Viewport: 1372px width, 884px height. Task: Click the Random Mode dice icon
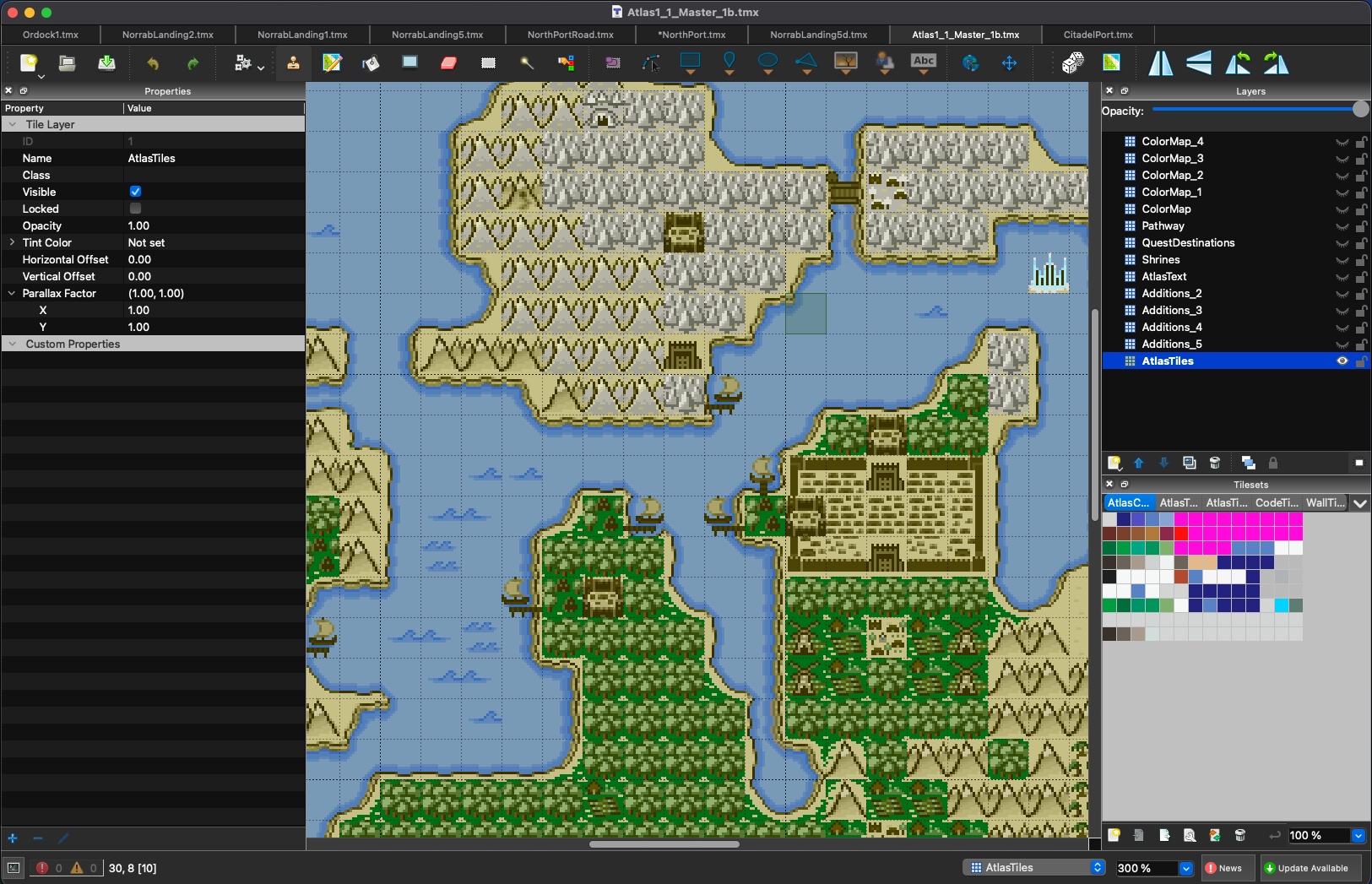(1072, 63)
